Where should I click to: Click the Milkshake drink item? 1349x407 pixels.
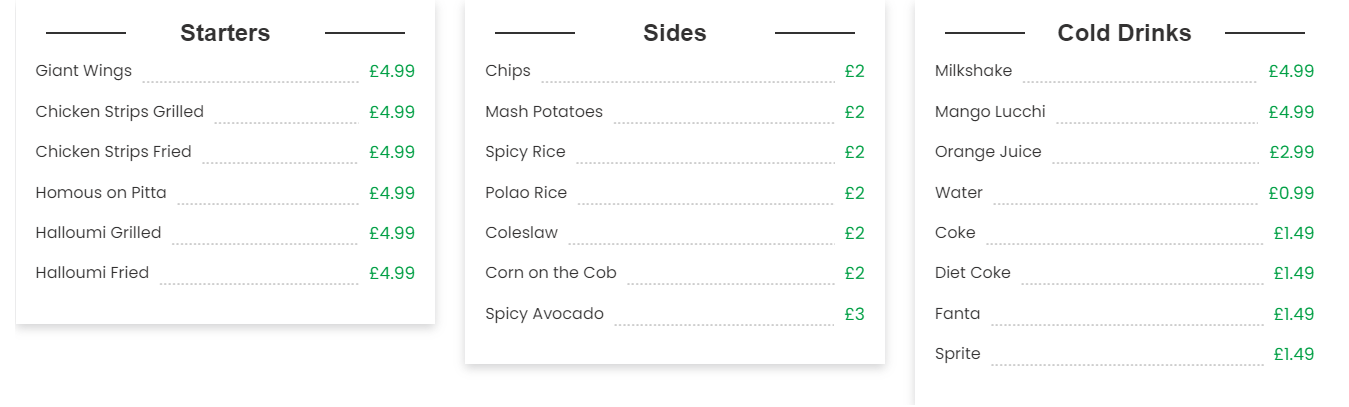[973, 71]
